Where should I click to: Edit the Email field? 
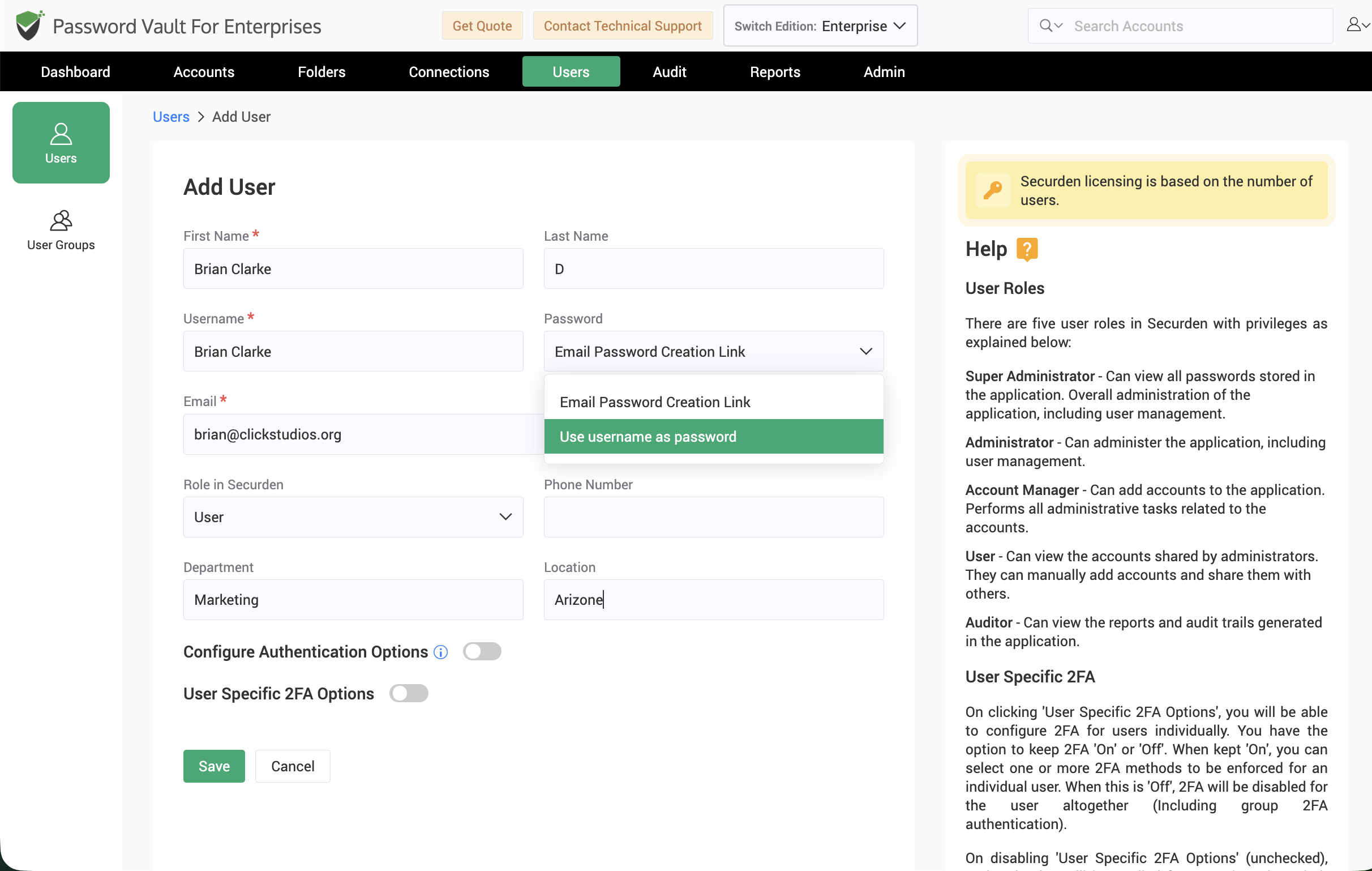click(x=363, y=434)
